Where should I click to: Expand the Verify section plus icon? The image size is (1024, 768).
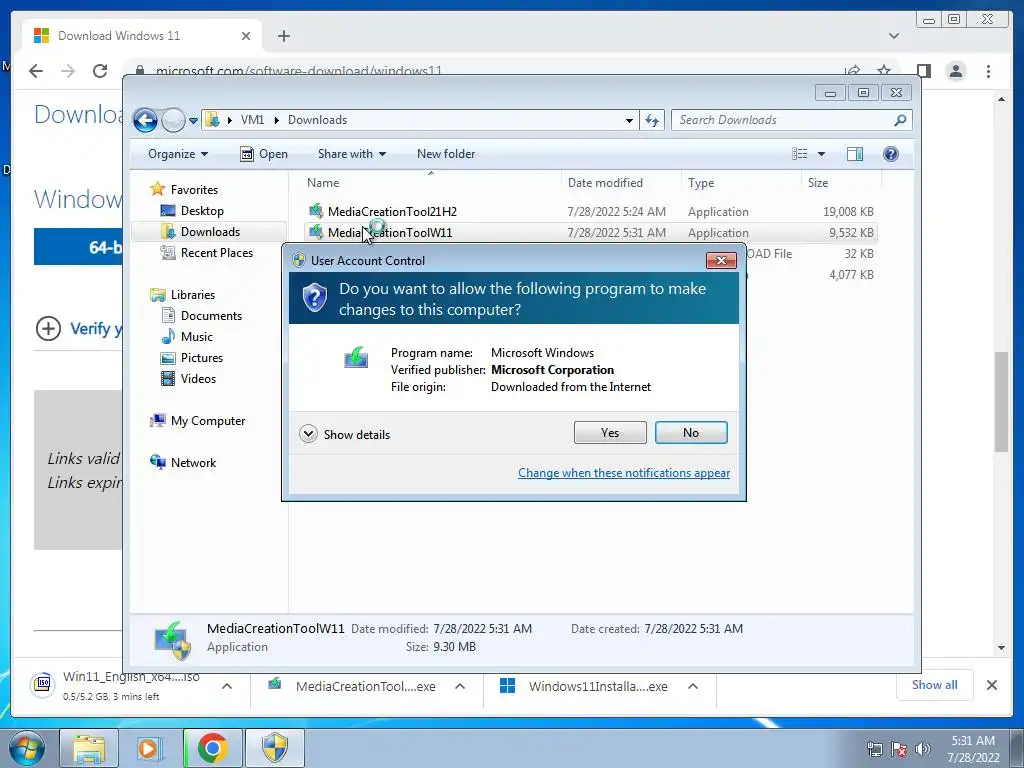tap(48, 328)
